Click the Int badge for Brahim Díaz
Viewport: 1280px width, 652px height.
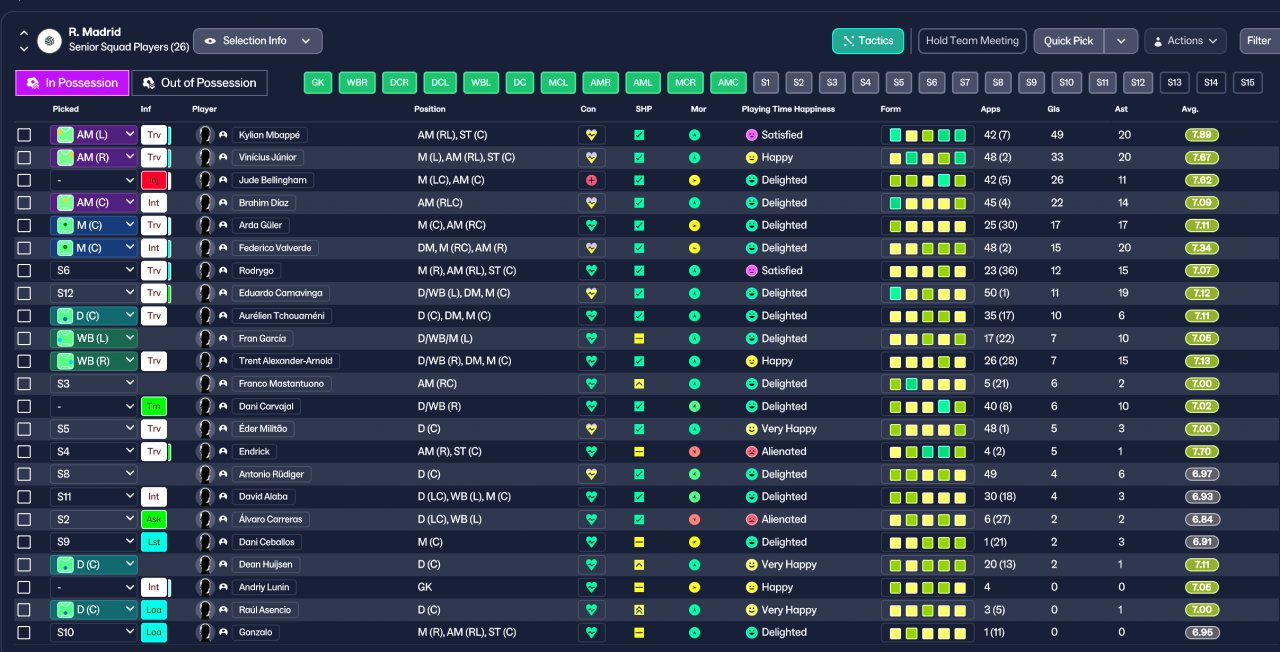tap(154, 203)
